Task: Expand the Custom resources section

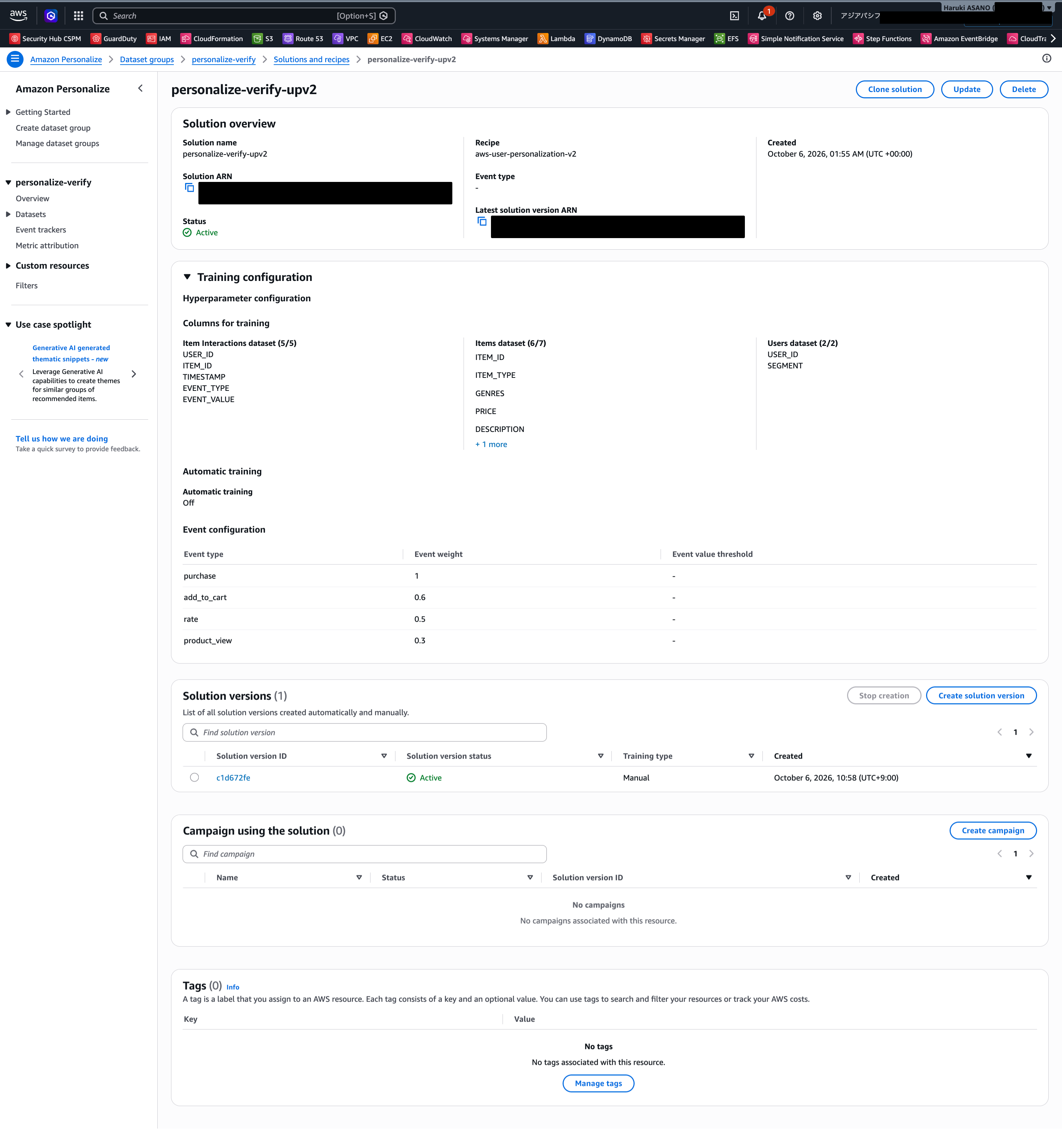Action: point(8,265)
